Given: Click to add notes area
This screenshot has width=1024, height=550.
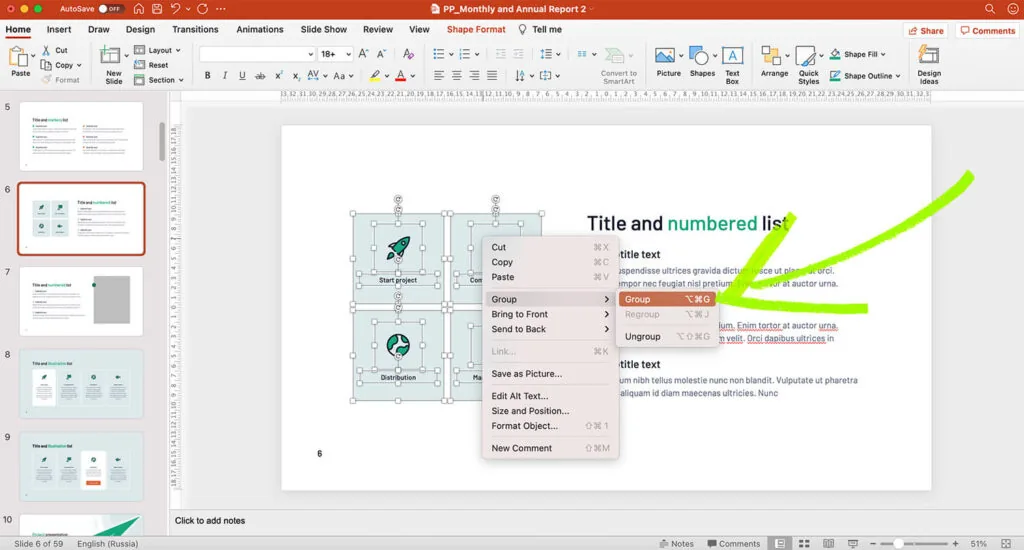Looking at the screenshot, I should (x=210, y=521).
